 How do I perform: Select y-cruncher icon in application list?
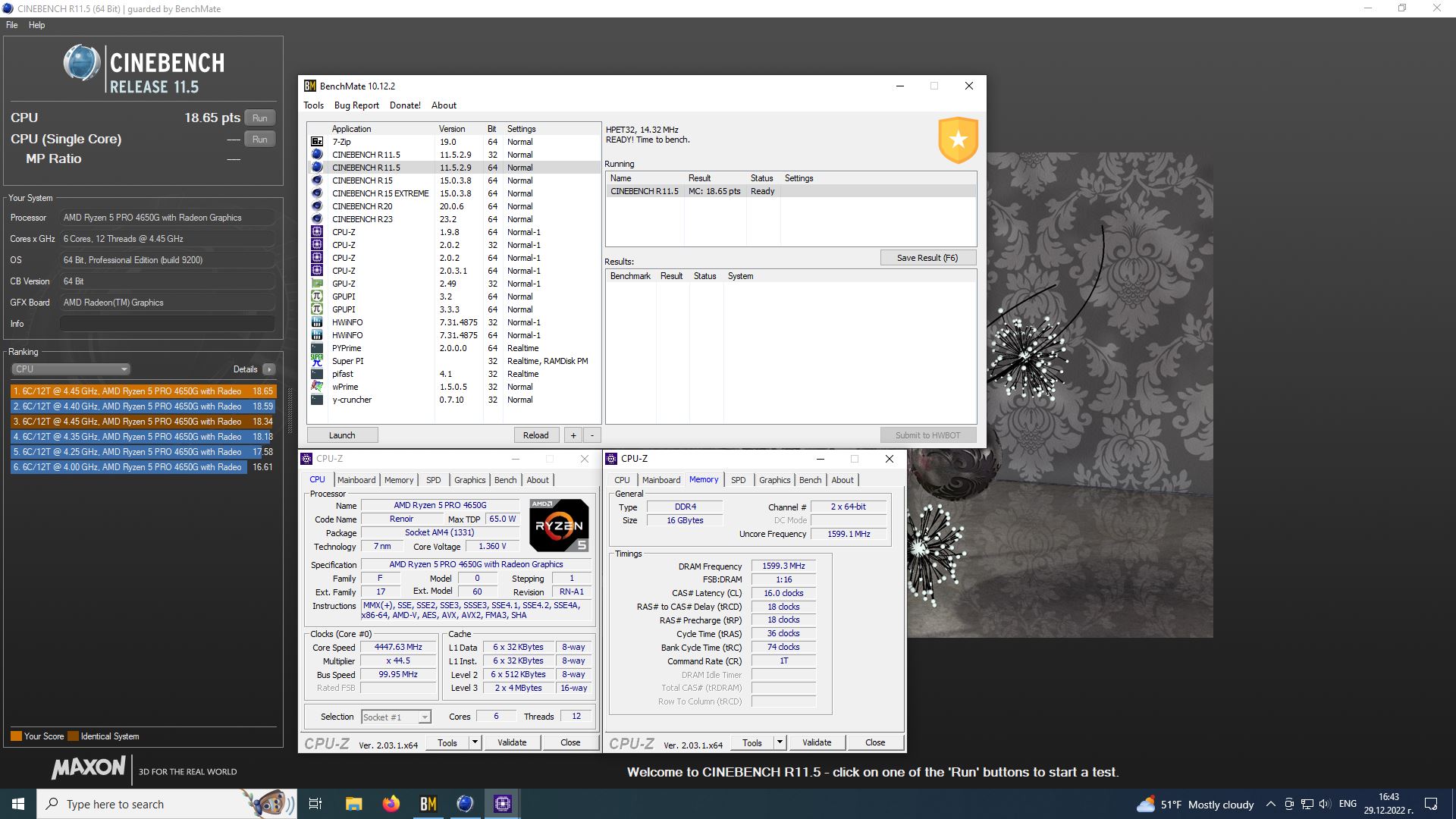[x=317, y=400]
